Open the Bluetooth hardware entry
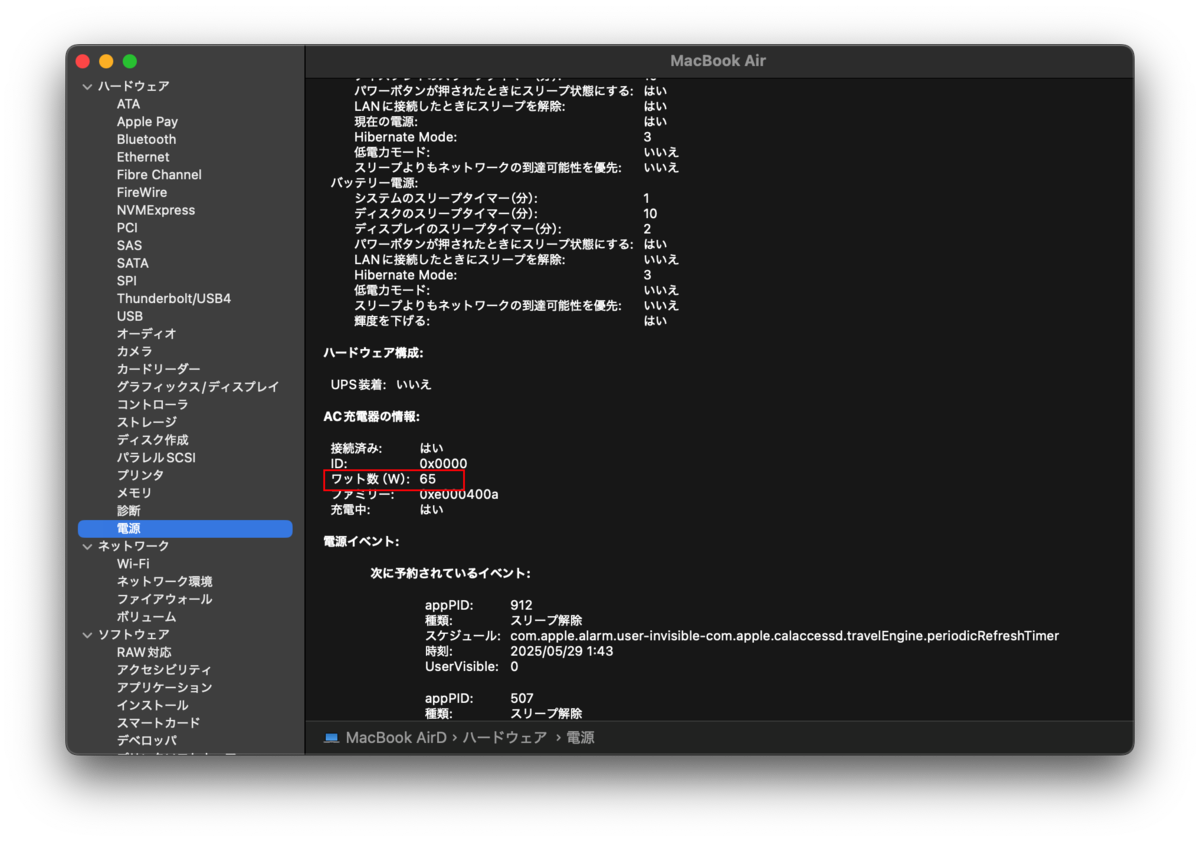Image resolution: width=1200 pixels, height=842 pixels. pyautogui.click(x=146, y=140)
